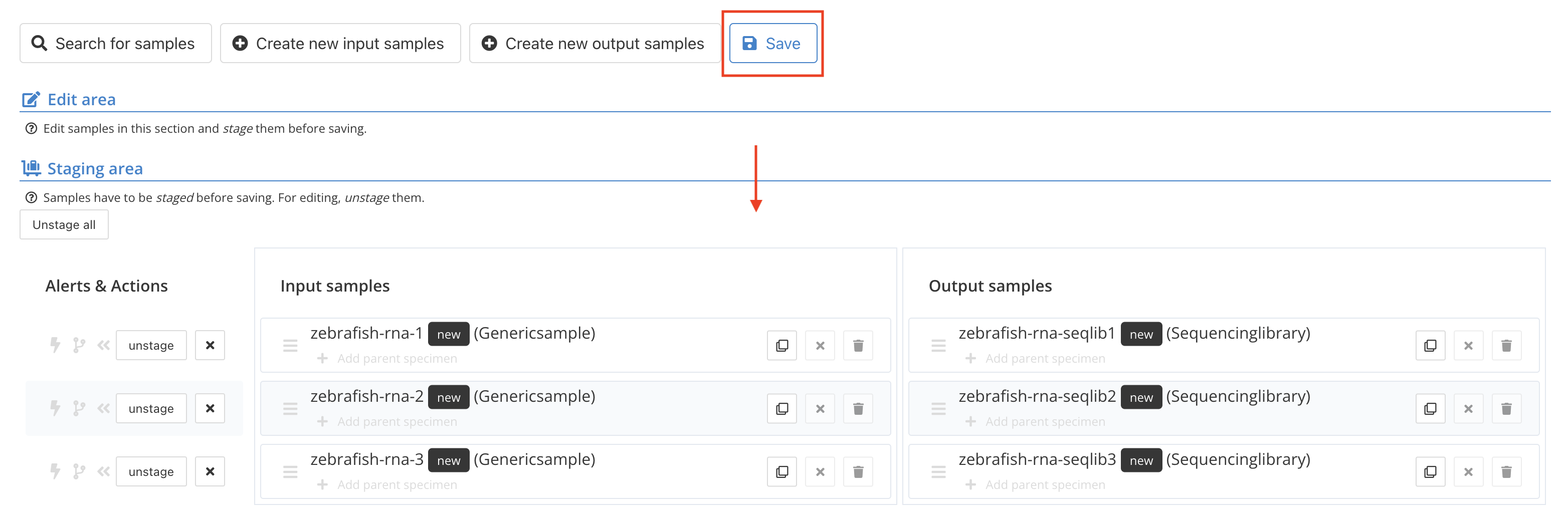Click the gray x icon for zebrafish-rna-3
The width and height of the screenshot is (1568, 512).
click(x=820, y=472)
